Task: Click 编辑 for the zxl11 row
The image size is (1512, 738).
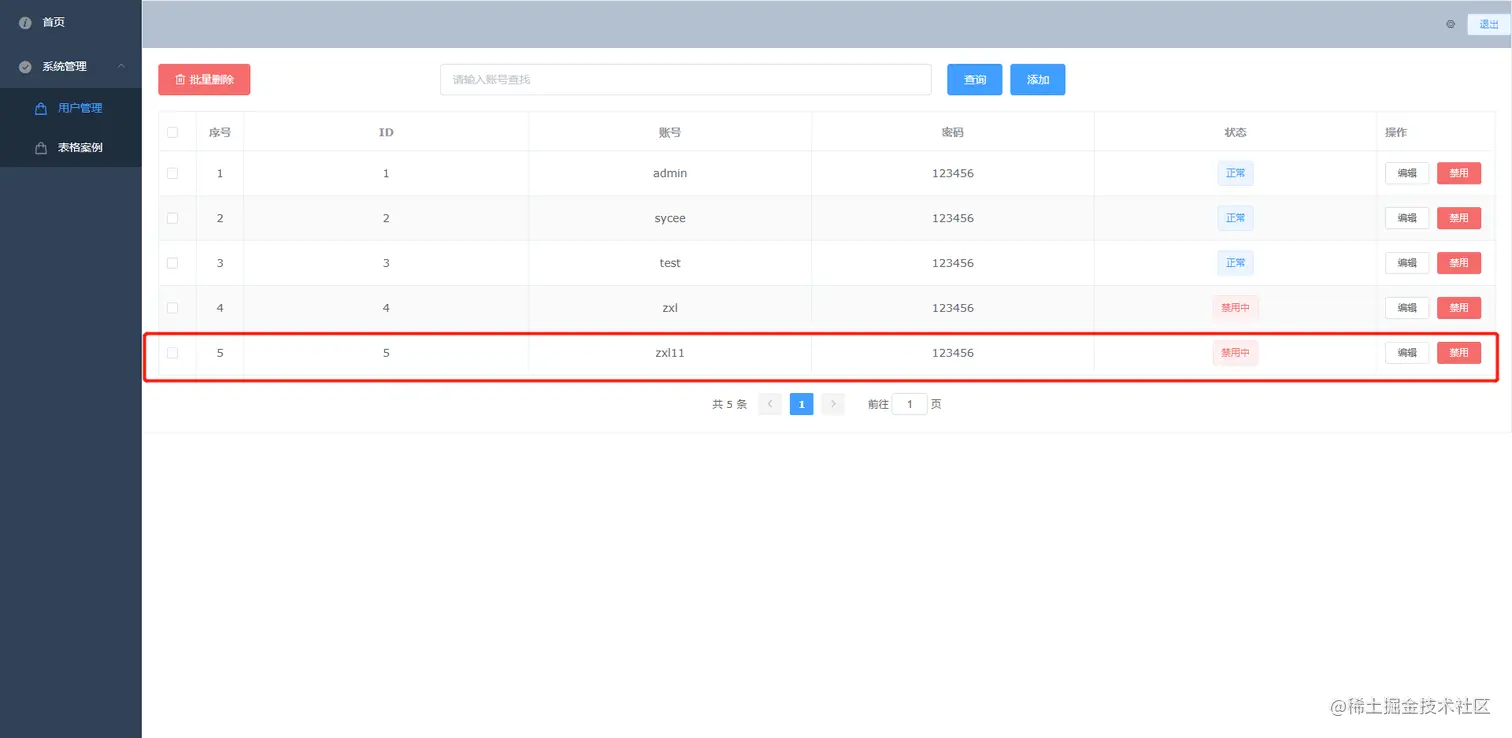Action: (1407, 353)
